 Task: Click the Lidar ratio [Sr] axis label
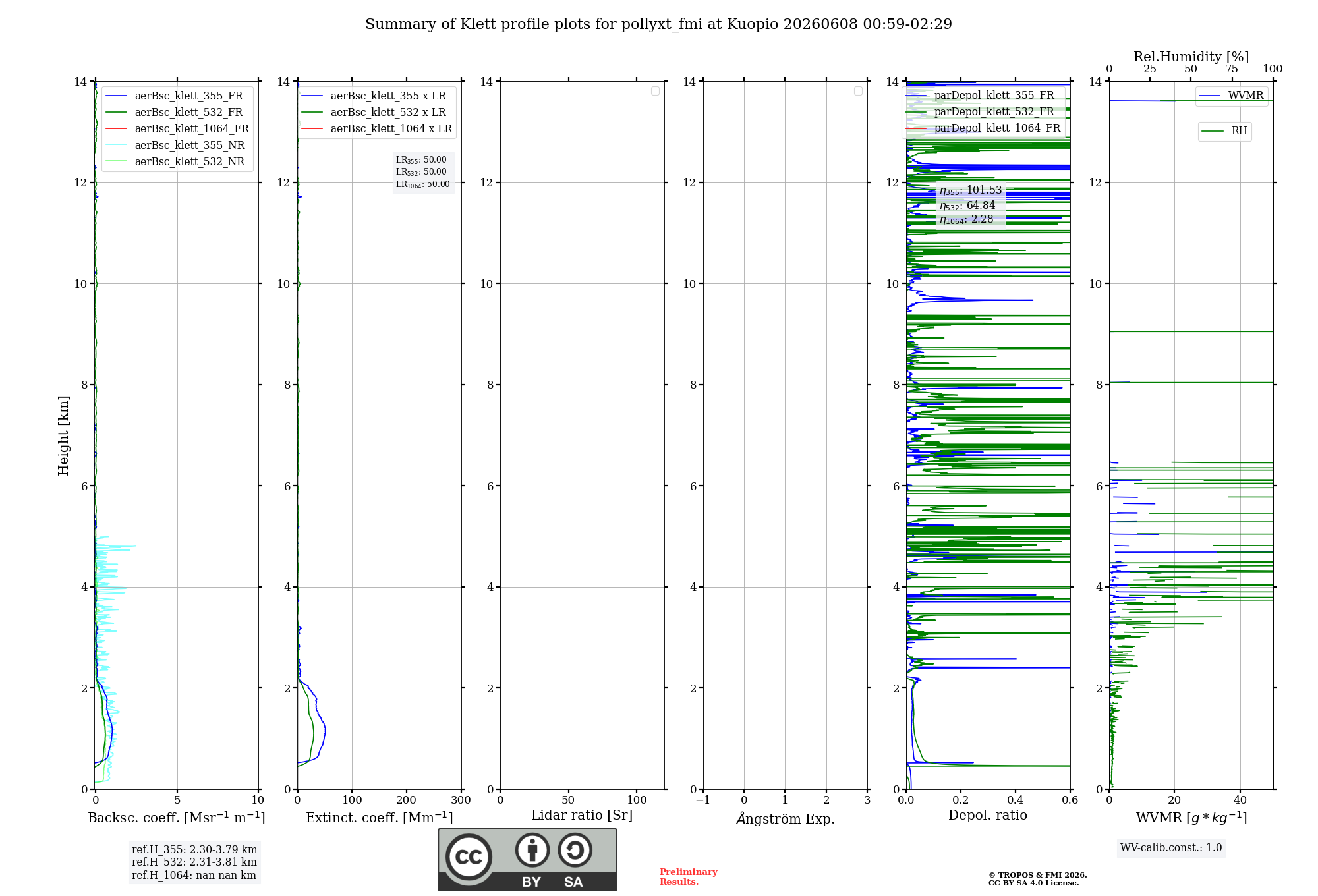582,816
